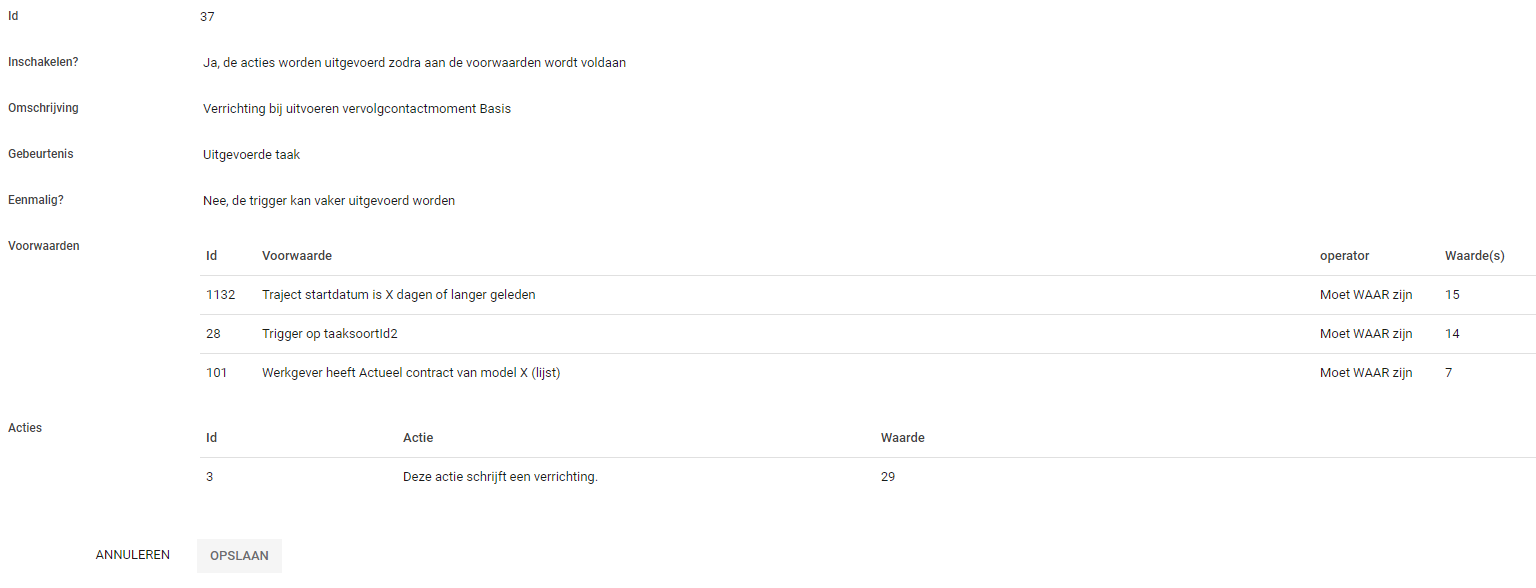
Task: Click the Actie column header
Action: point(418,438)
